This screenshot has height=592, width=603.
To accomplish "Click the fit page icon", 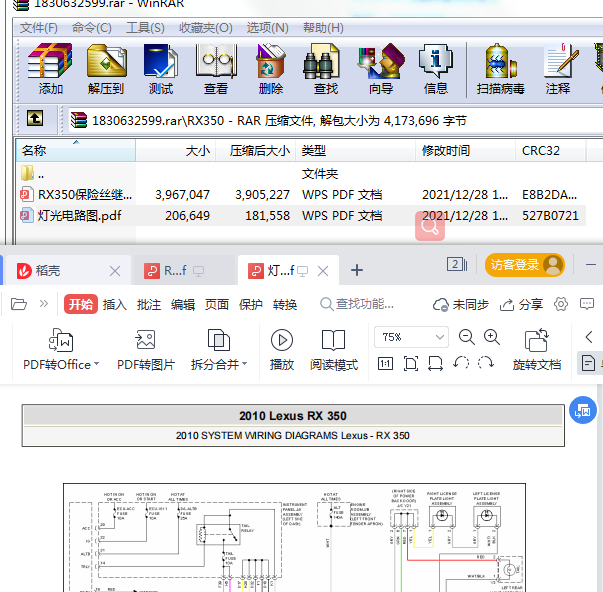I will (411, 363).
